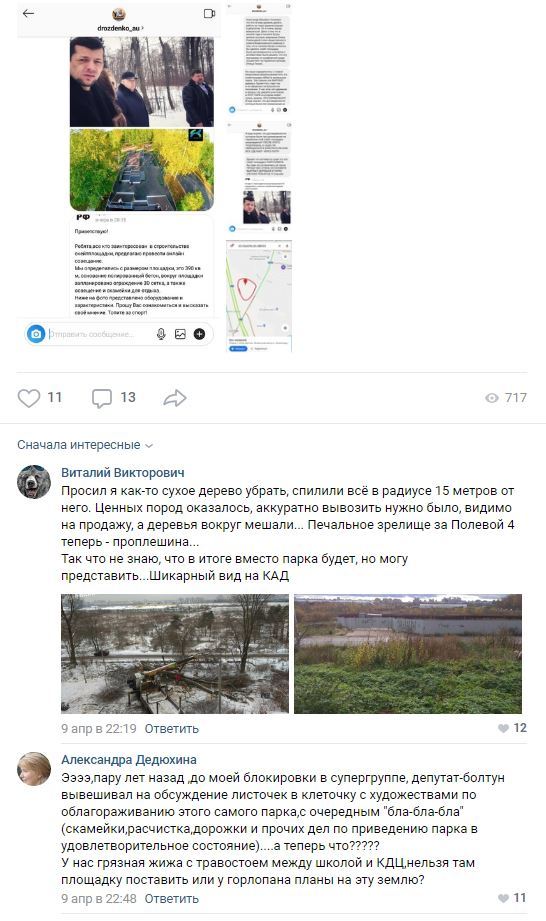Reply to Александра Дедюхина's comment

tap(171, 898)
